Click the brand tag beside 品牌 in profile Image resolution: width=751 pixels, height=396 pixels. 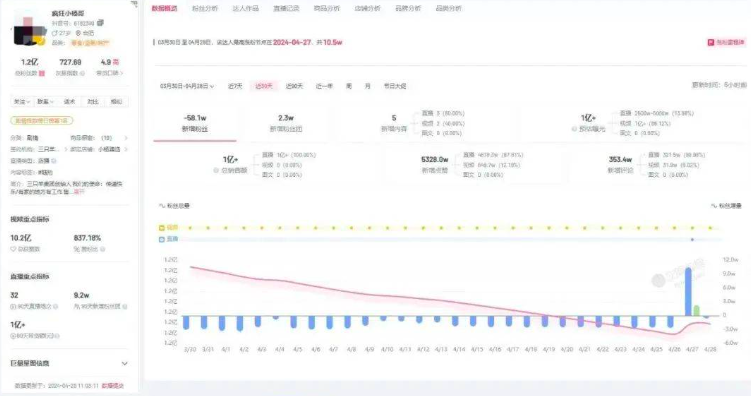tap(90, 43)
